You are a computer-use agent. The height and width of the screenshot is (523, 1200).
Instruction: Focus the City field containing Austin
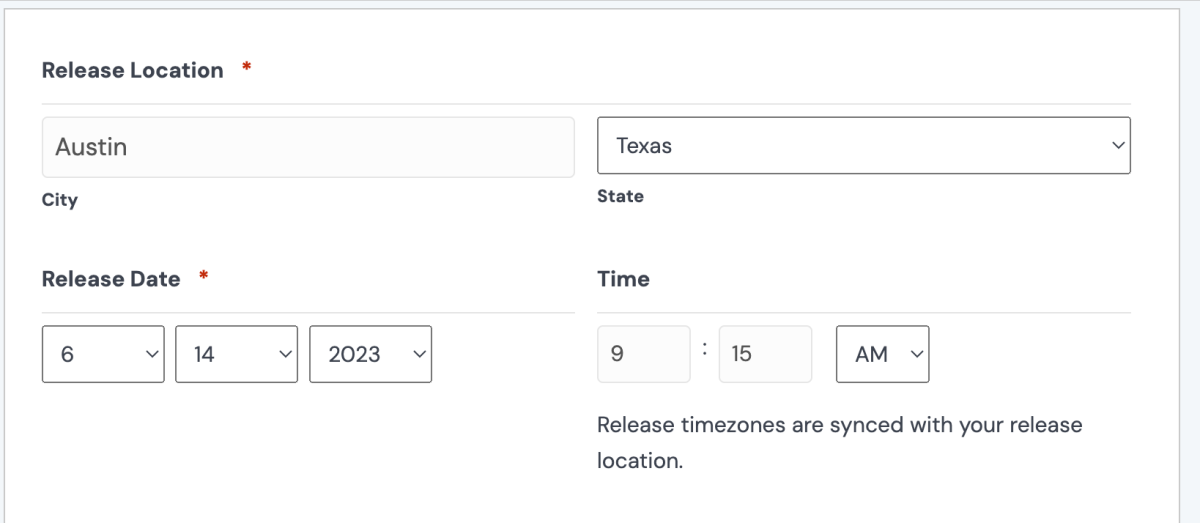(308, 147)
